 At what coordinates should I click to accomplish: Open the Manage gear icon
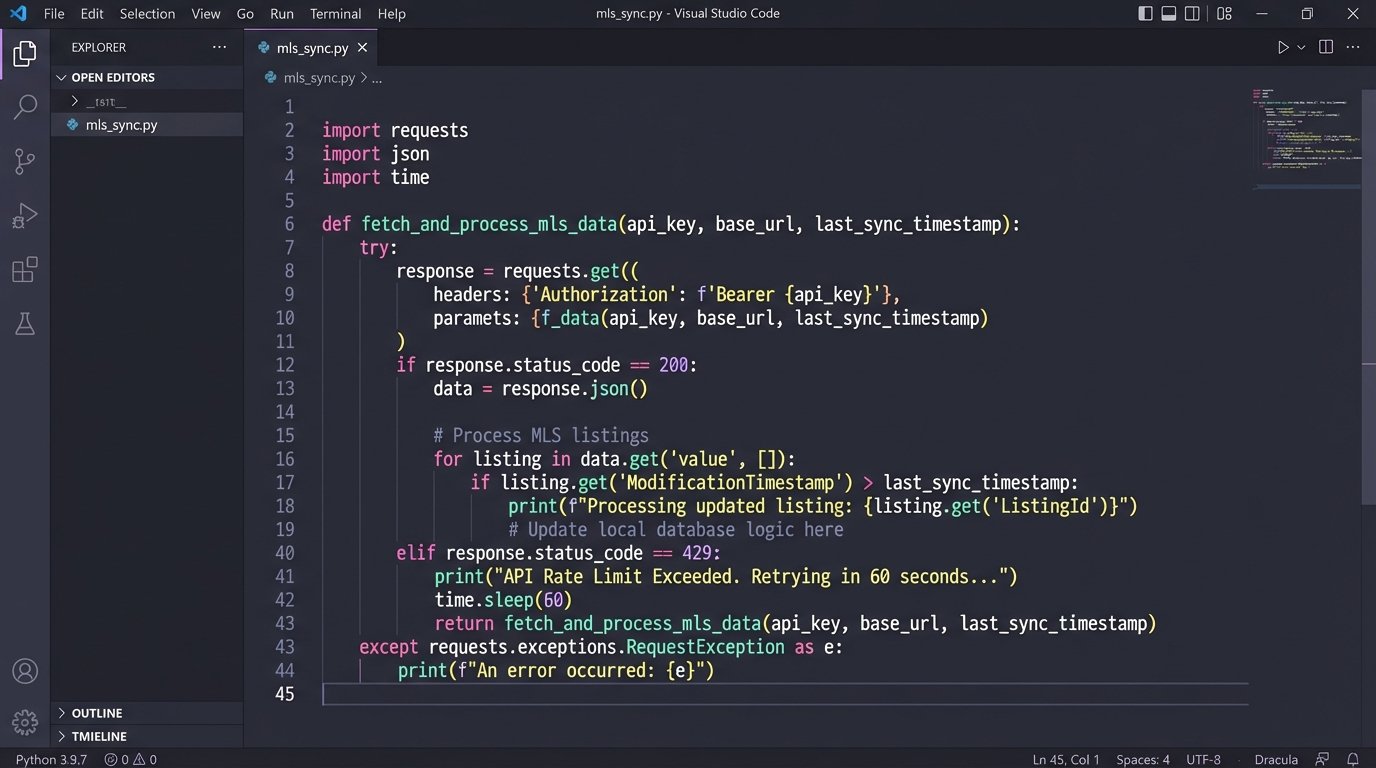pos(25,722)
